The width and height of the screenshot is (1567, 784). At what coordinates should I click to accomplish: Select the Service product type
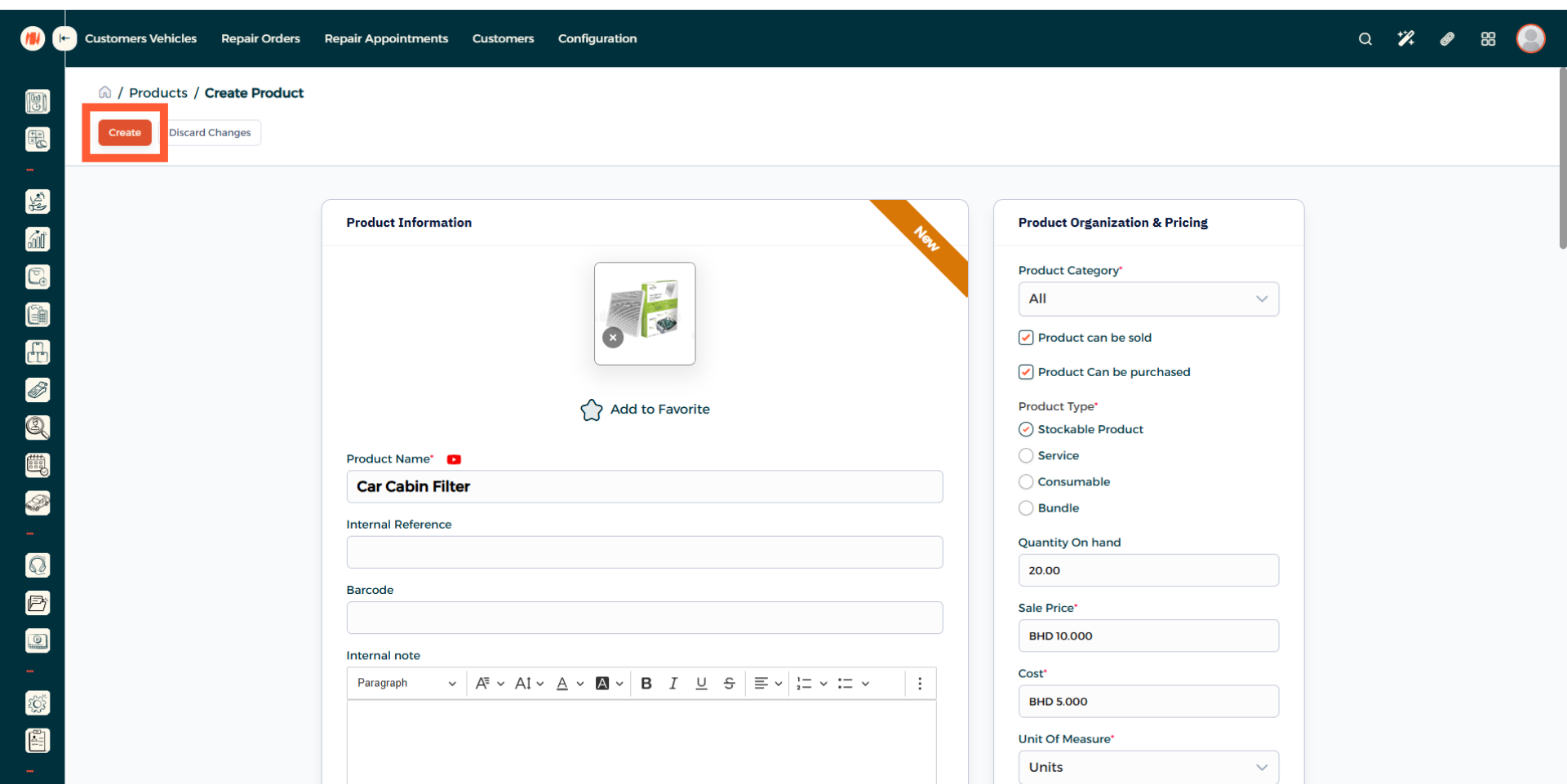coord(1026,455)
